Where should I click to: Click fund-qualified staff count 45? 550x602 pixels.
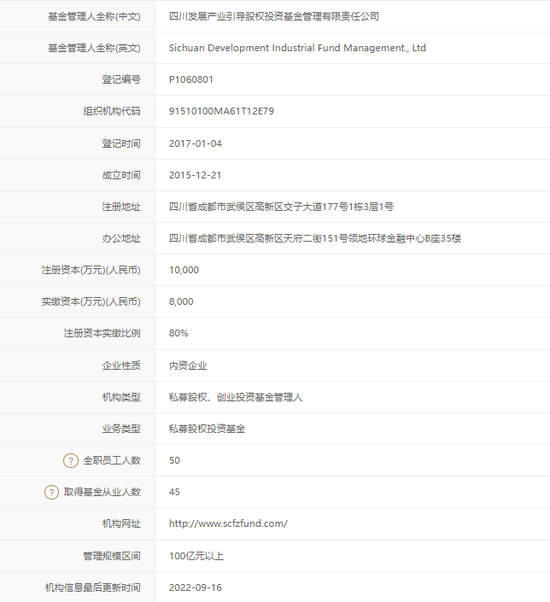(x=174, y=492)
